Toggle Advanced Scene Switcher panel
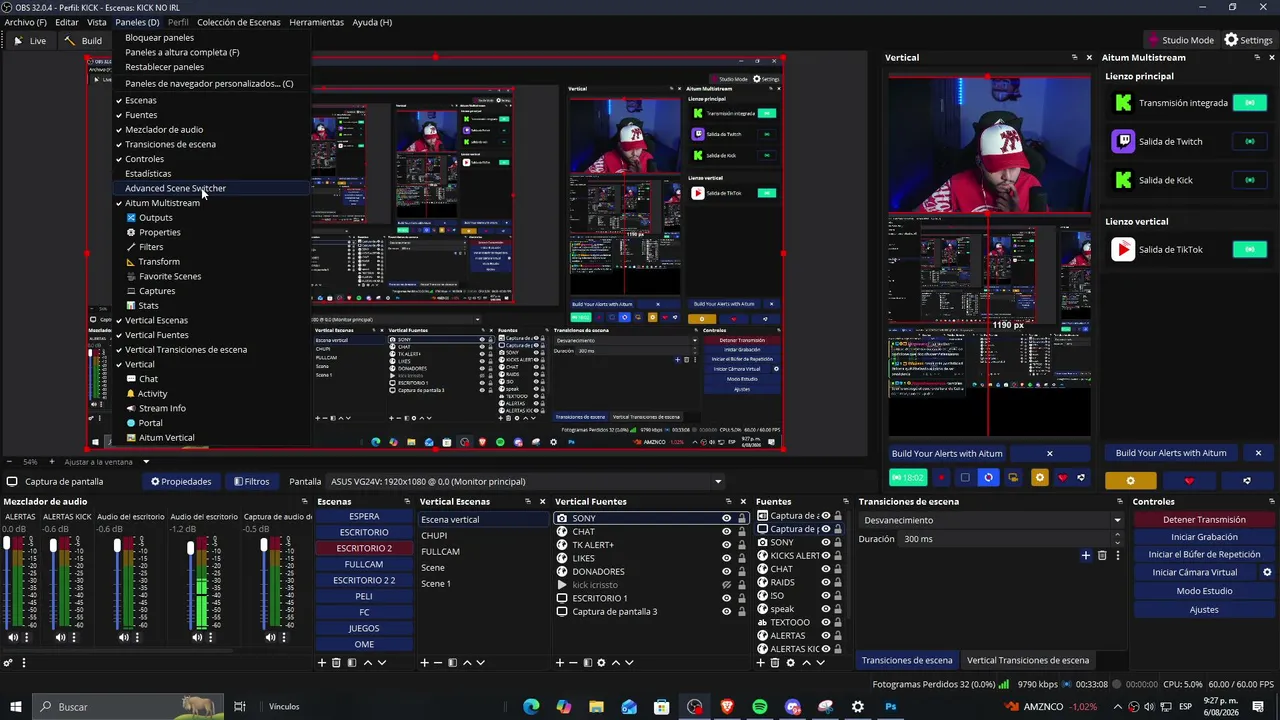This screenshot has width=1280, height=720. [175, 188]
